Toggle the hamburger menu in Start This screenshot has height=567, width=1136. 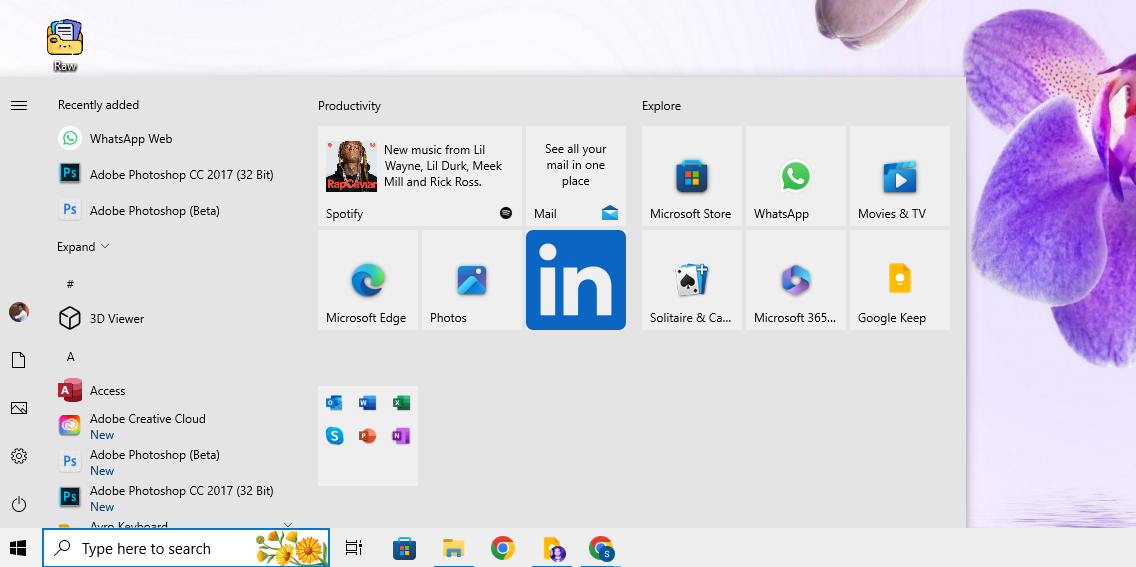(19, 105)
